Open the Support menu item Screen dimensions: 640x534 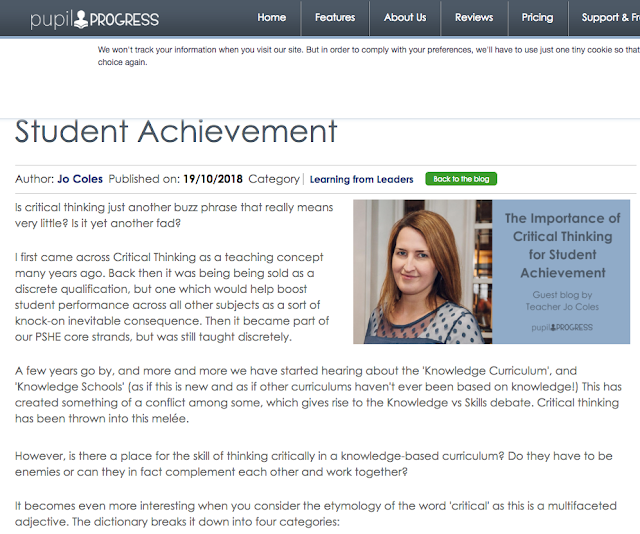coord(610,18)
